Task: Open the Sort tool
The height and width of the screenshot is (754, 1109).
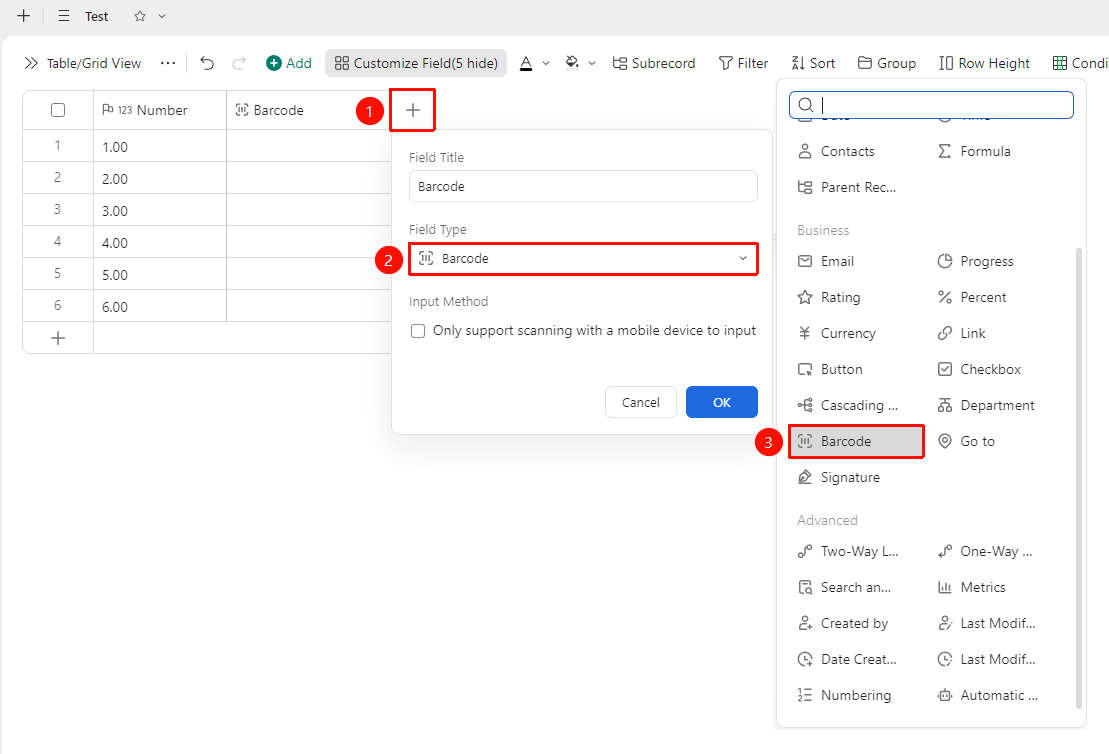Action: [813, 64]
